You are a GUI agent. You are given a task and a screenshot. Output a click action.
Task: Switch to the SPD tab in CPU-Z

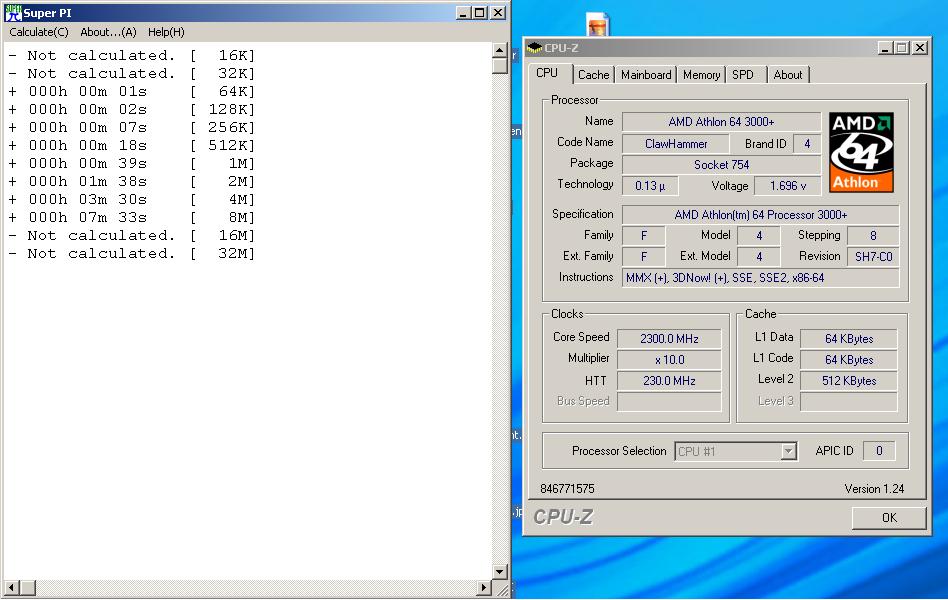tap(743, 74)
